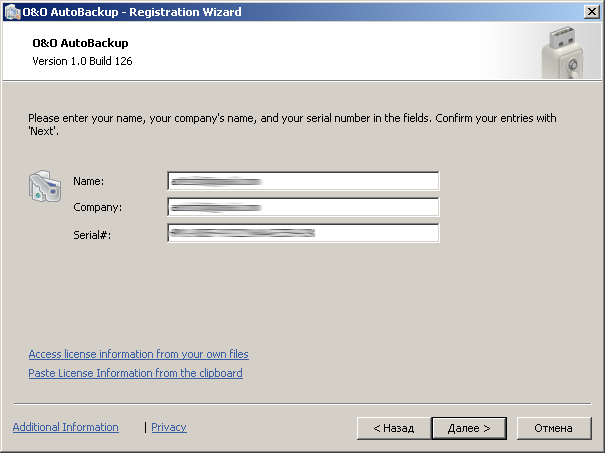Cancel the wizard with Отмена
Image resolution: width=605 pixels, height=453 pixels.
coord(553,428)
